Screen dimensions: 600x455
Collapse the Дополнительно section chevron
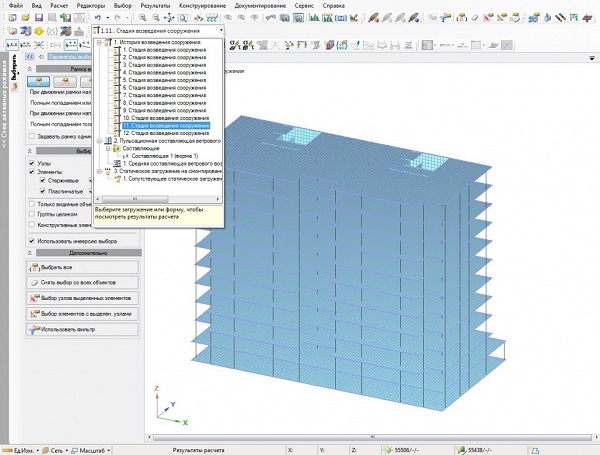pyautogui.click(x=29, y=253)
